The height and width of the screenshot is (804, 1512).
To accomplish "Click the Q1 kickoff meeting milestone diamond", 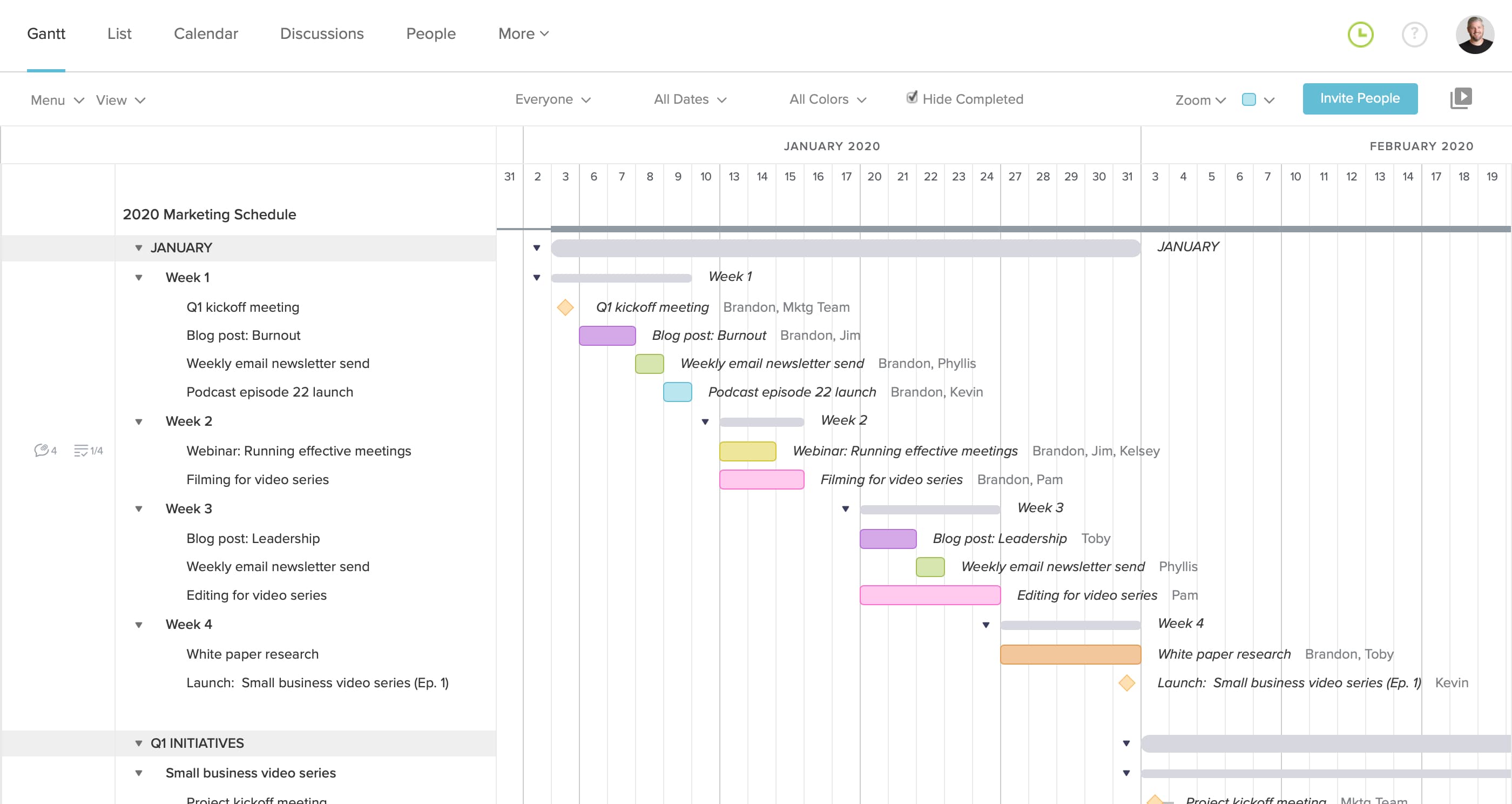I will 565,307.
